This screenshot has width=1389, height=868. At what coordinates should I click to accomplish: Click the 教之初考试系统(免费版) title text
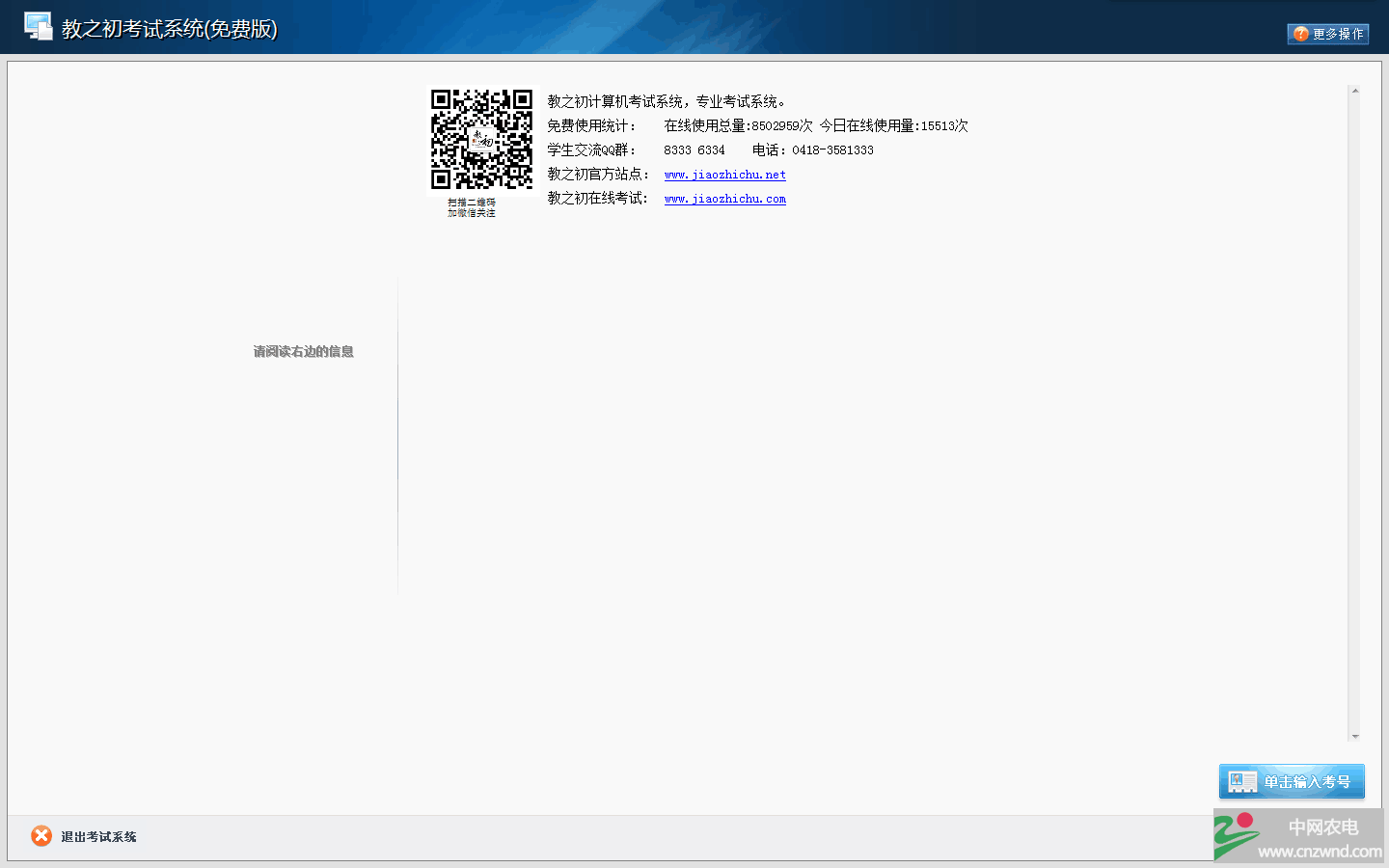170,29
